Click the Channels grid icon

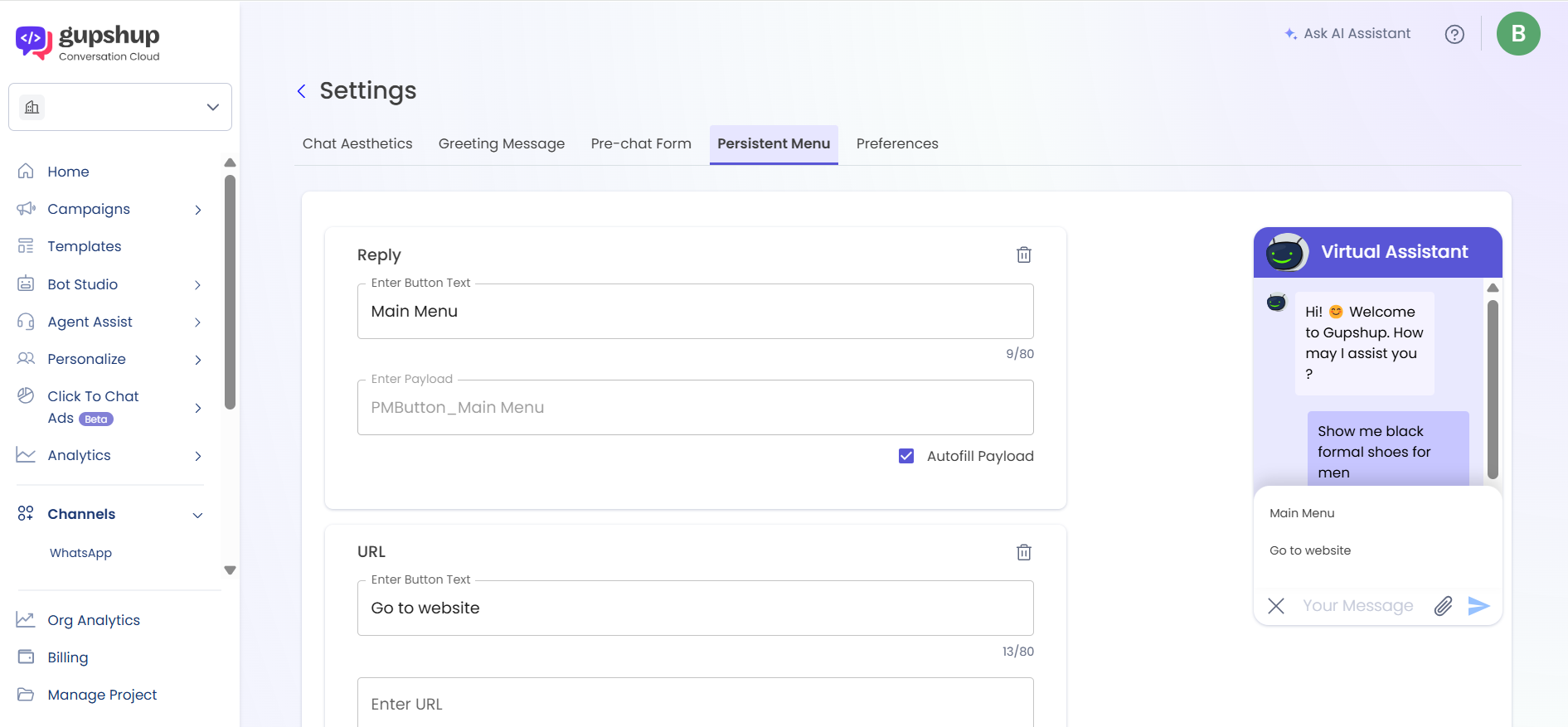[x=26, y=513]
